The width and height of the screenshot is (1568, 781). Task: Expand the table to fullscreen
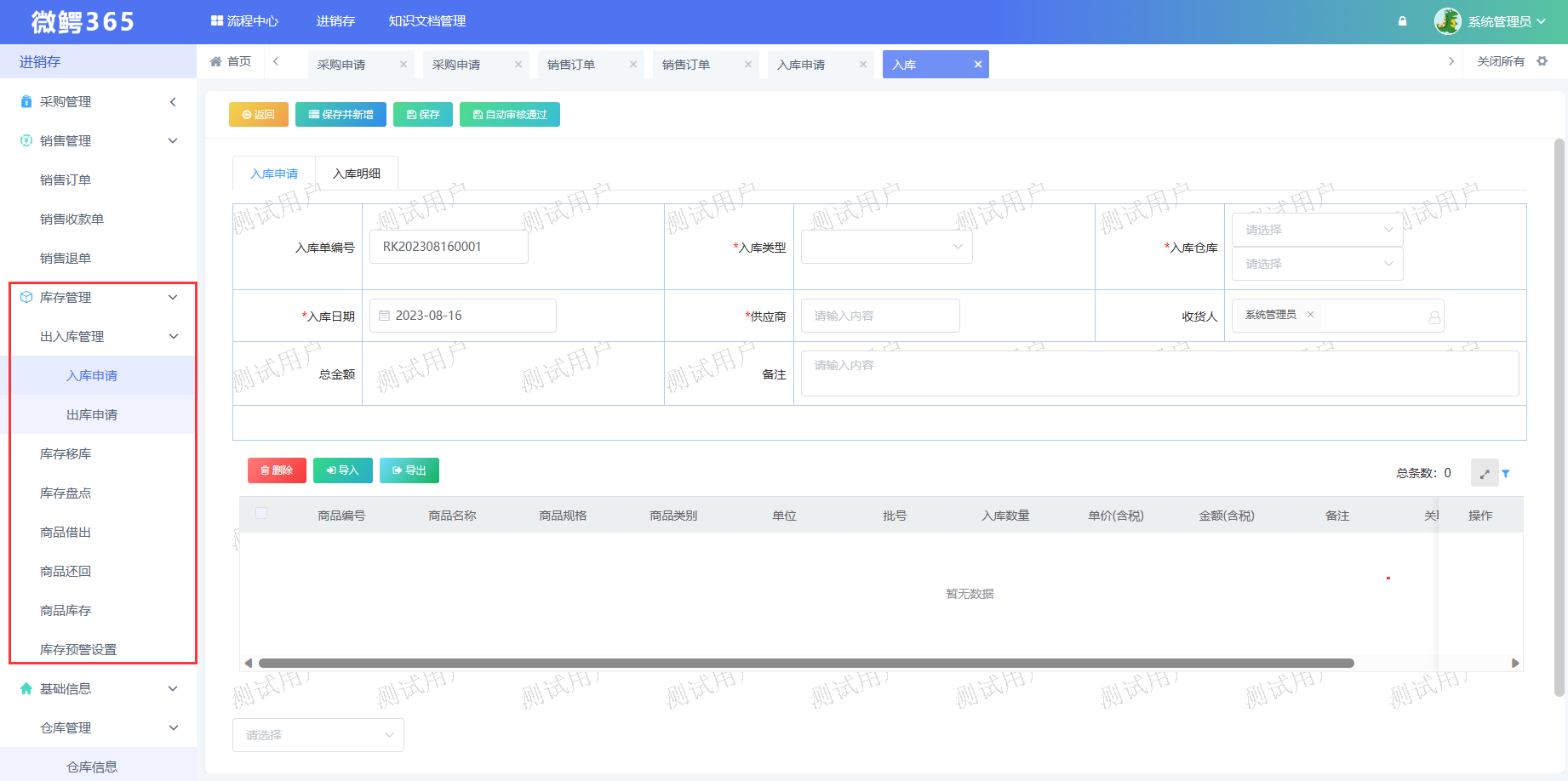tap(1484, 474)
